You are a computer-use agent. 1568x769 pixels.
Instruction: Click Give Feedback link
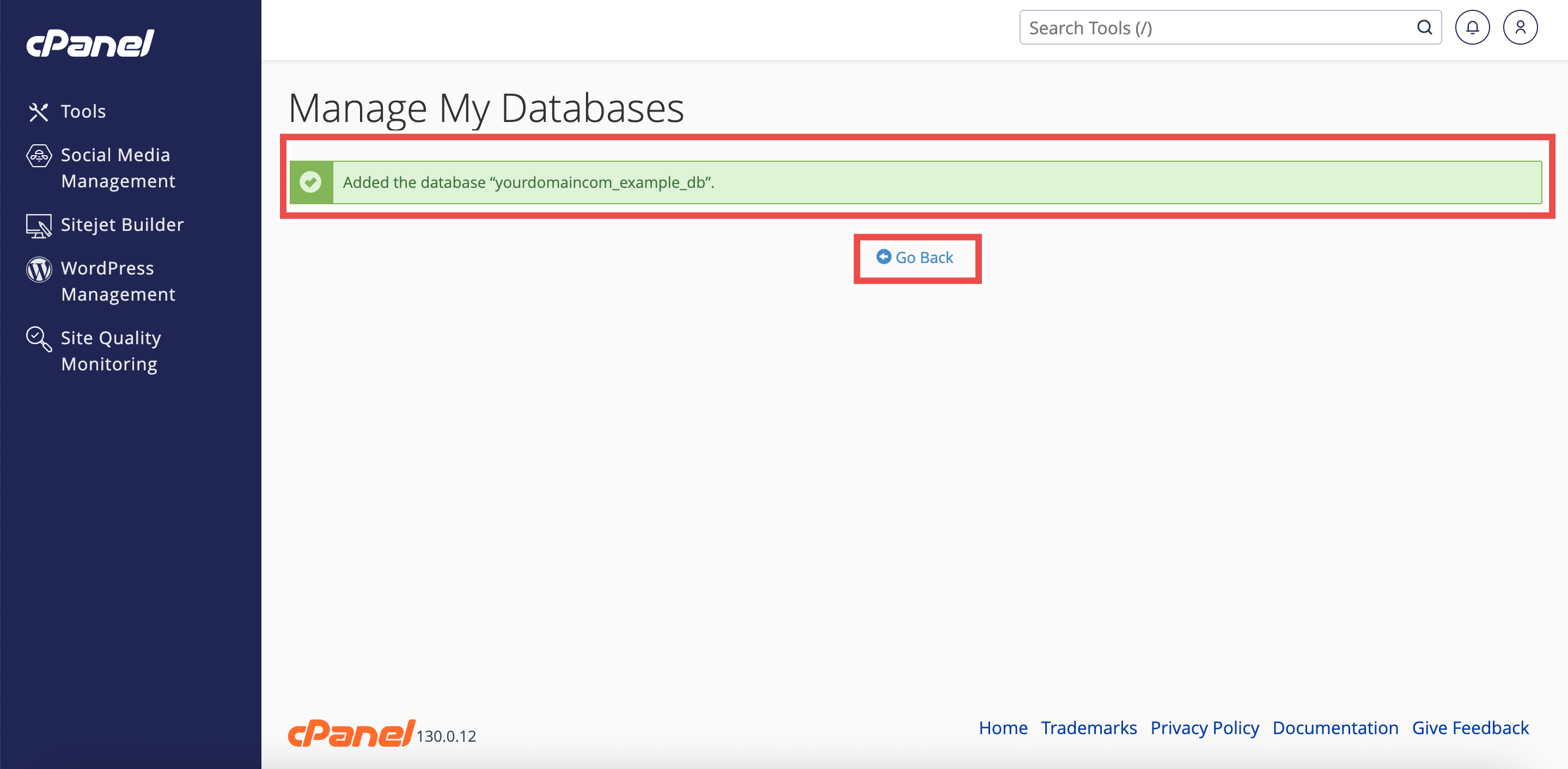[1470, 728]
